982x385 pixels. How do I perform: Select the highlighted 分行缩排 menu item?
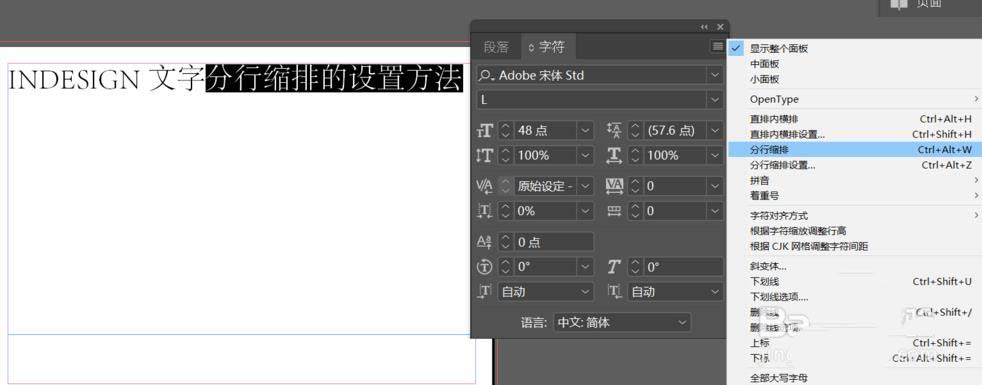click(x=855, y=150)
